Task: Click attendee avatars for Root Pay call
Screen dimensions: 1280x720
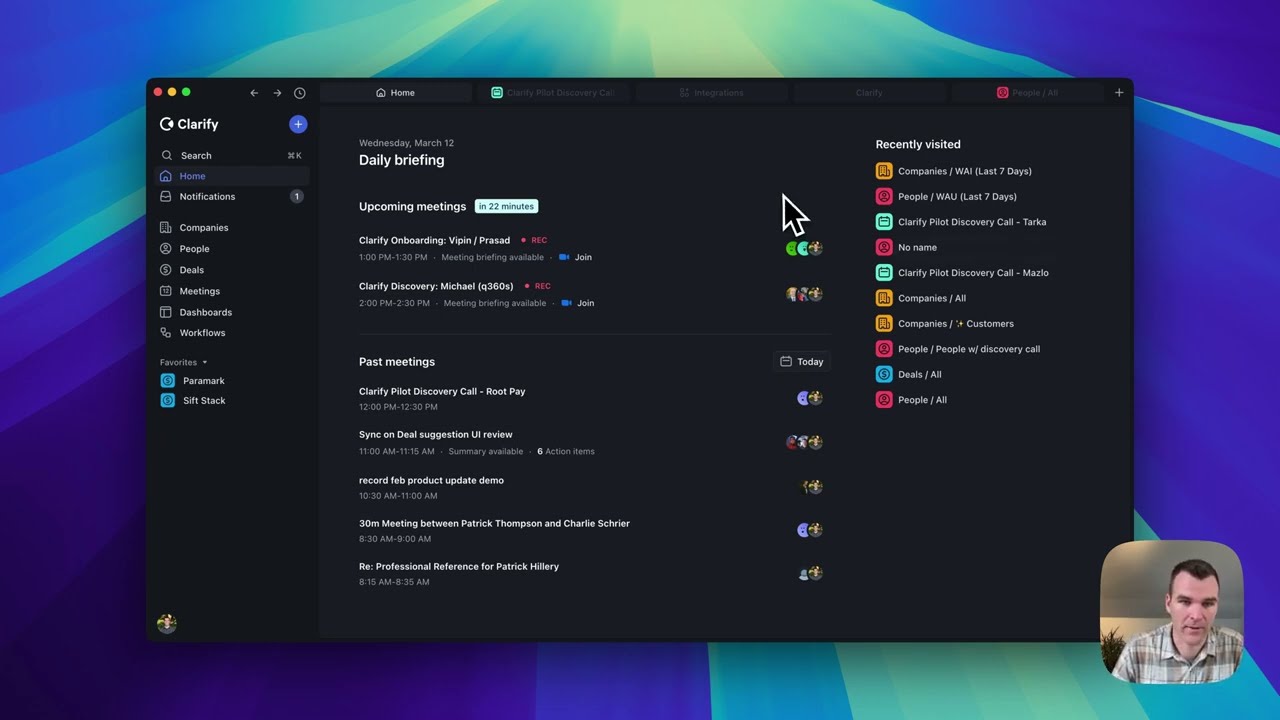Action: [x=809, y=398]
